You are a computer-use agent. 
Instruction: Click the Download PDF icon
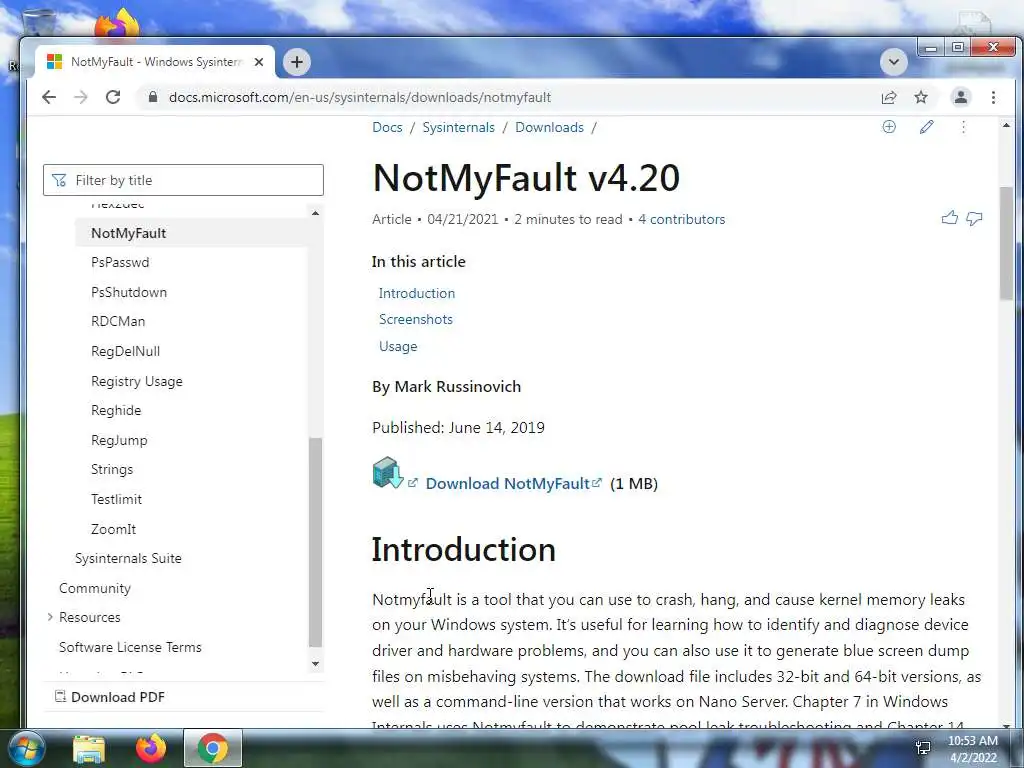pos(60,696)
